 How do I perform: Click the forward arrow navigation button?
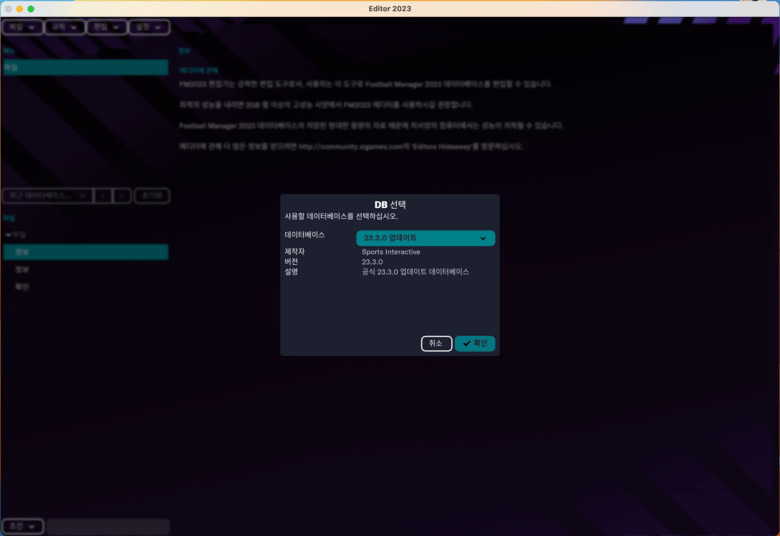click(122, 196)
